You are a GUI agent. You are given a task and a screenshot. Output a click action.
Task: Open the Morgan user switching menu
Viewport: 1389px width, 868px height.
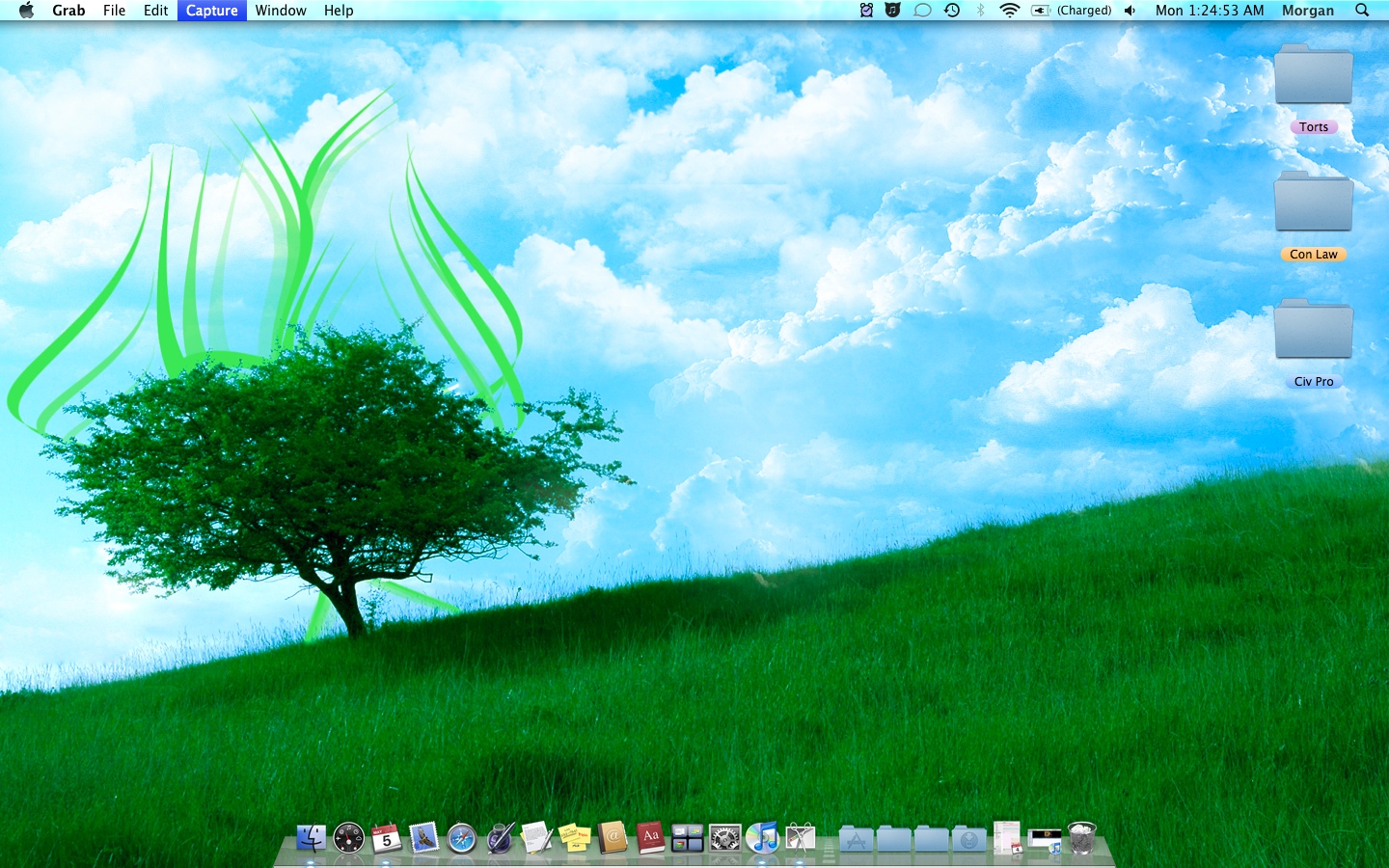coord(1308,11)
